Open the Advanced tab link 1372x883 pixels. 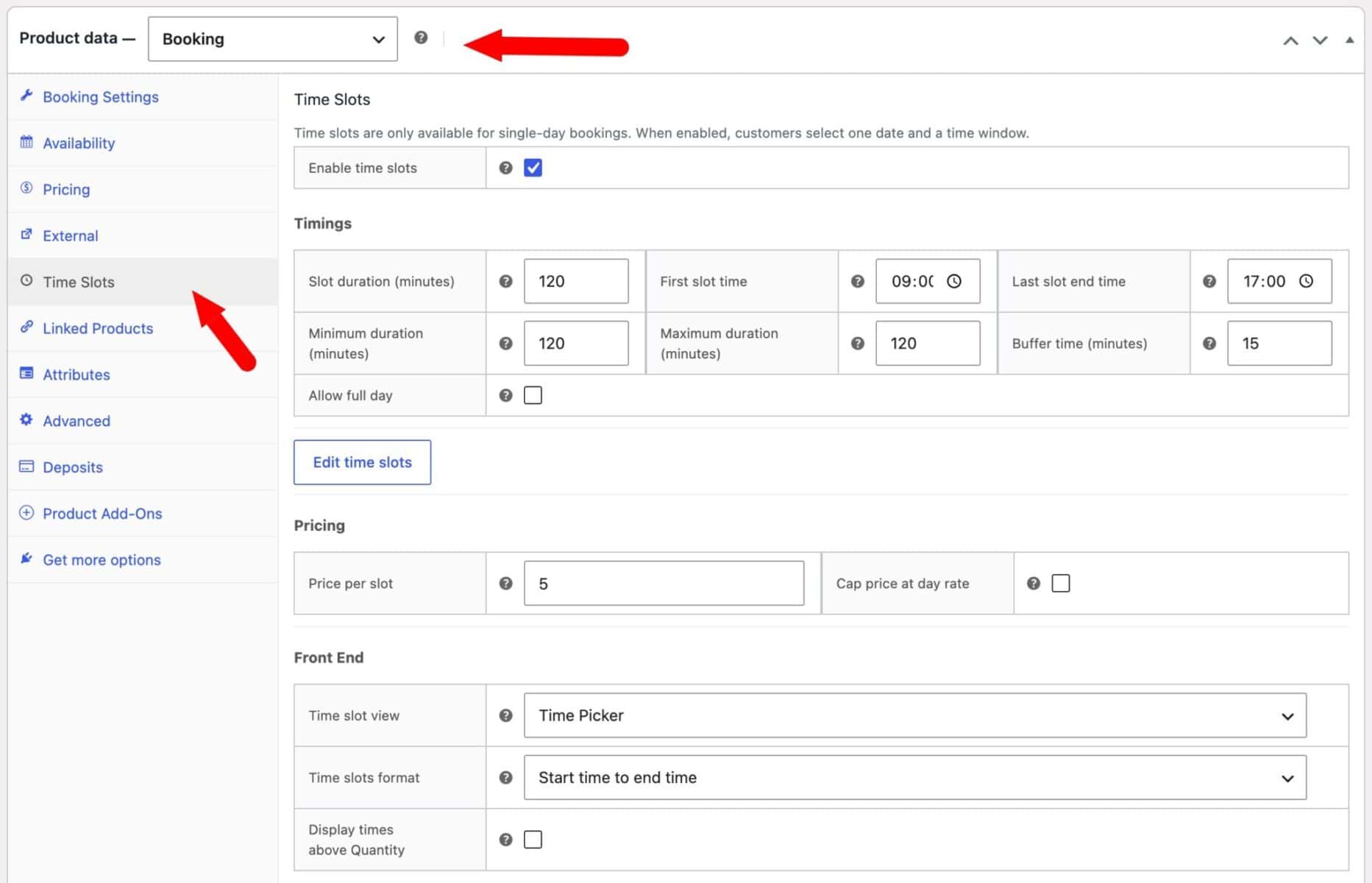[x=77, y=421]
